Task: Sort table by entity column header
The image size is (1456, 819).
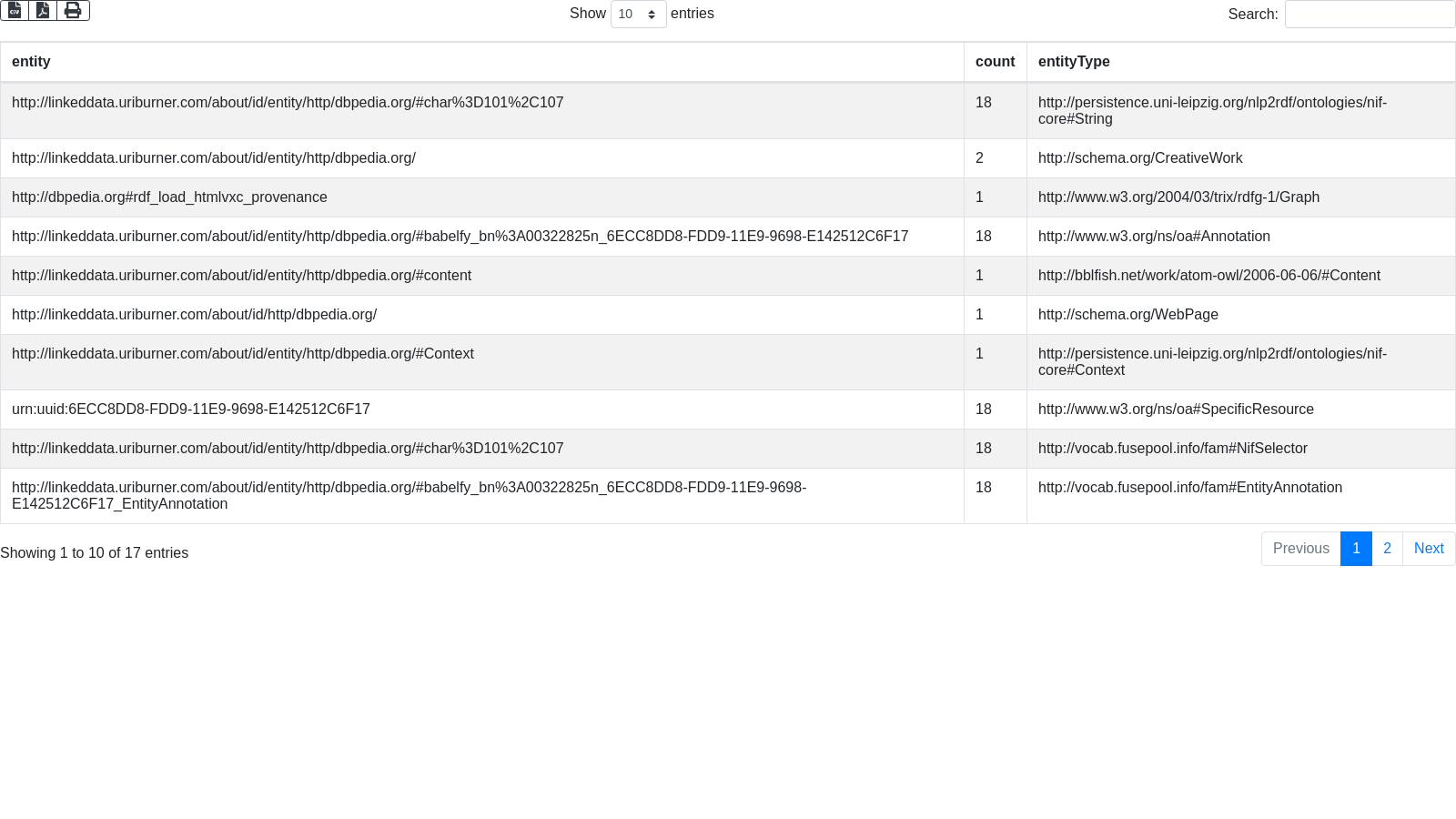Action: [x=31, y=62]
